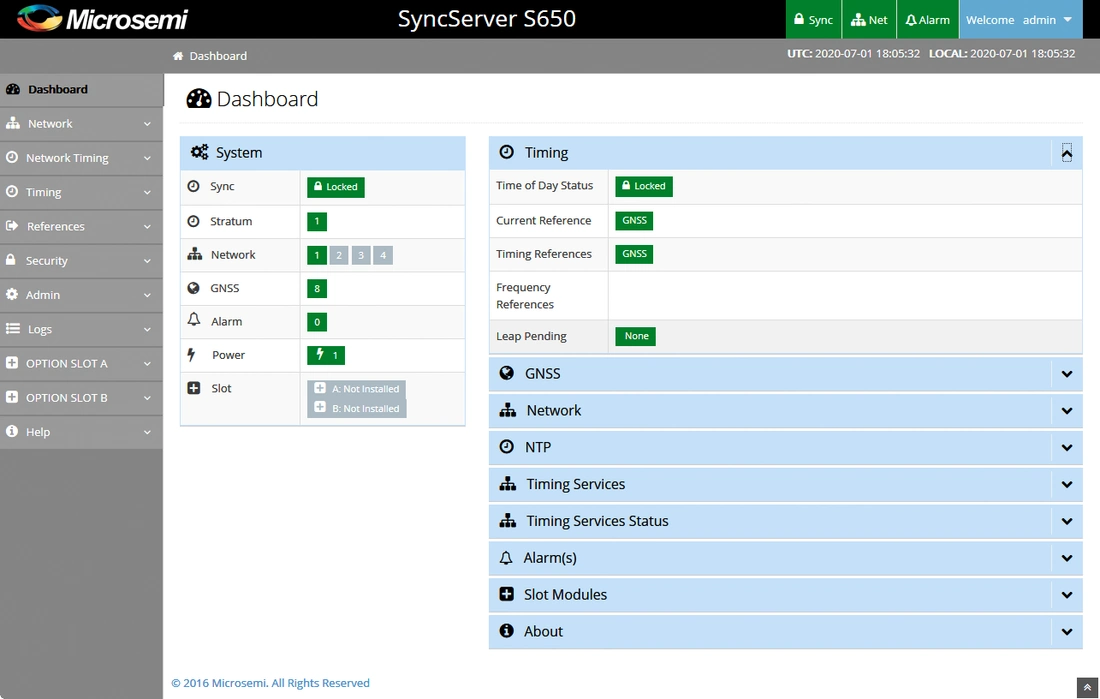This screenshot has height=699, width=1100.
Task: Click the Current Reference GNSS badge
Action: [634, 220]
